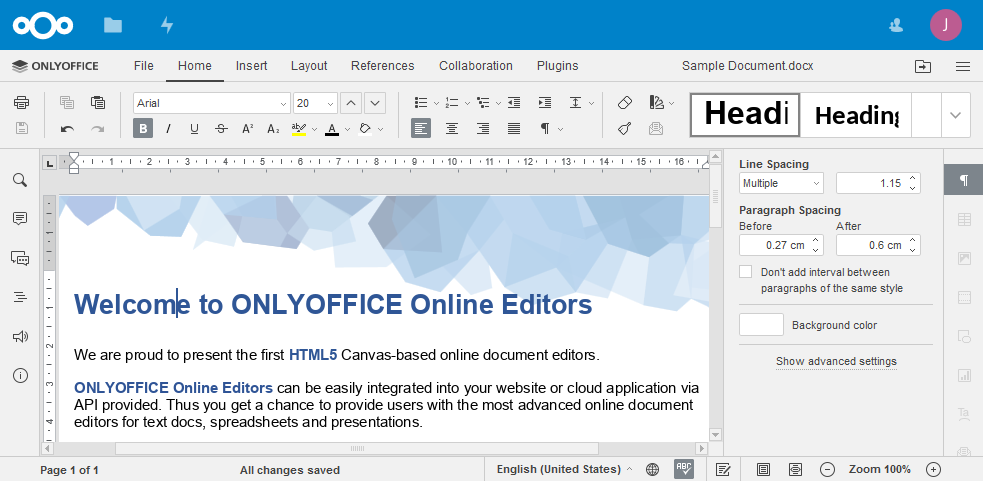Insert a numbered list
Viewport: 983px width, 481px height.
coord(451,102)
